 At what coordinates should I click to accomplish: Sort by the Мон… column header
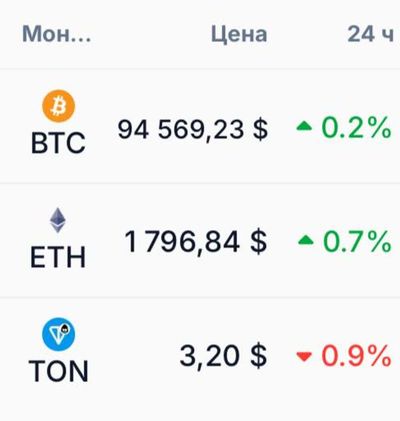pyautogui.click(x=56, y=34)
